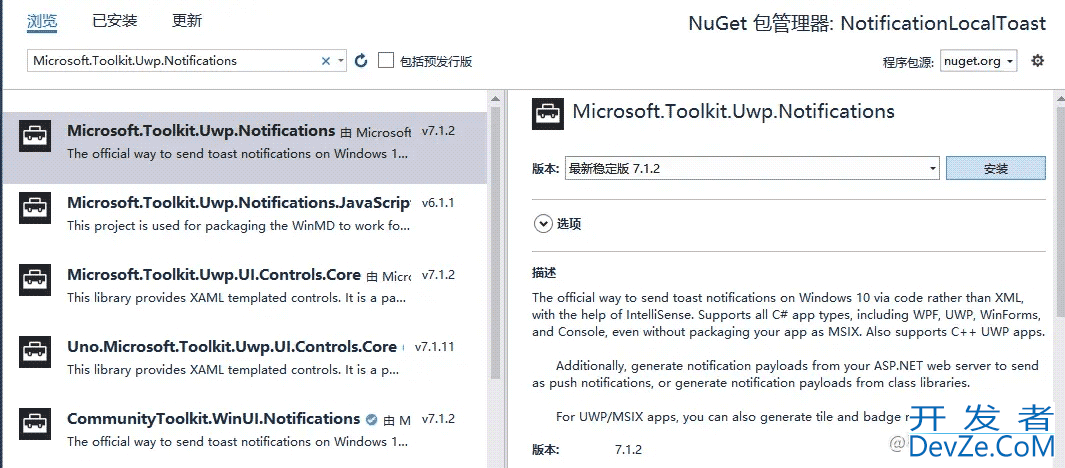1065x468 pixels.
Task: Click the 描述 description heading
Action: point(544,272)
